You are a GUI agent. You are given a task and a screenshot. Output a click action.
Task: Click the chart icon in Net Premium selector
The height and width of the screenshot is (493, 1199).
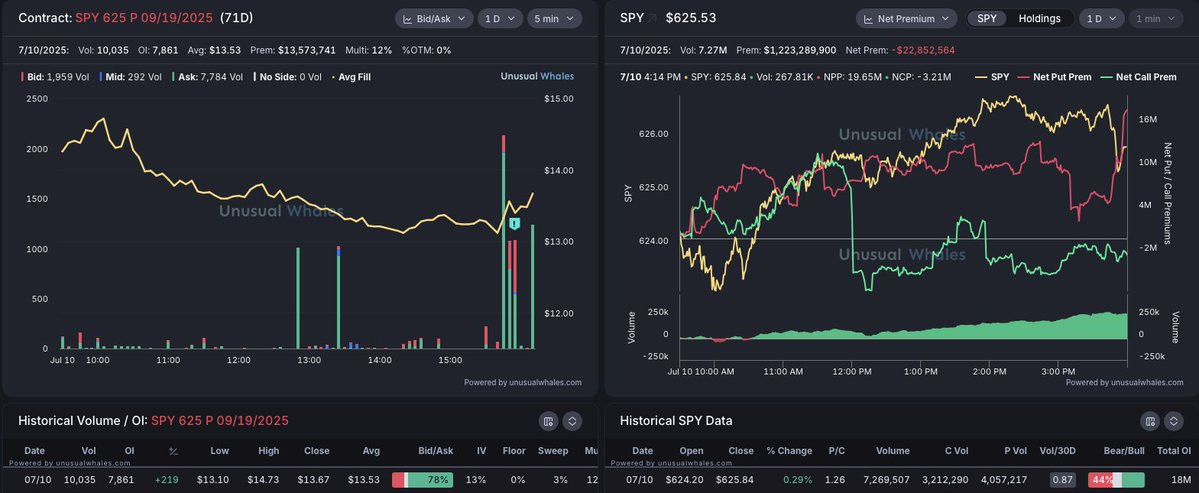click(869, 18)
